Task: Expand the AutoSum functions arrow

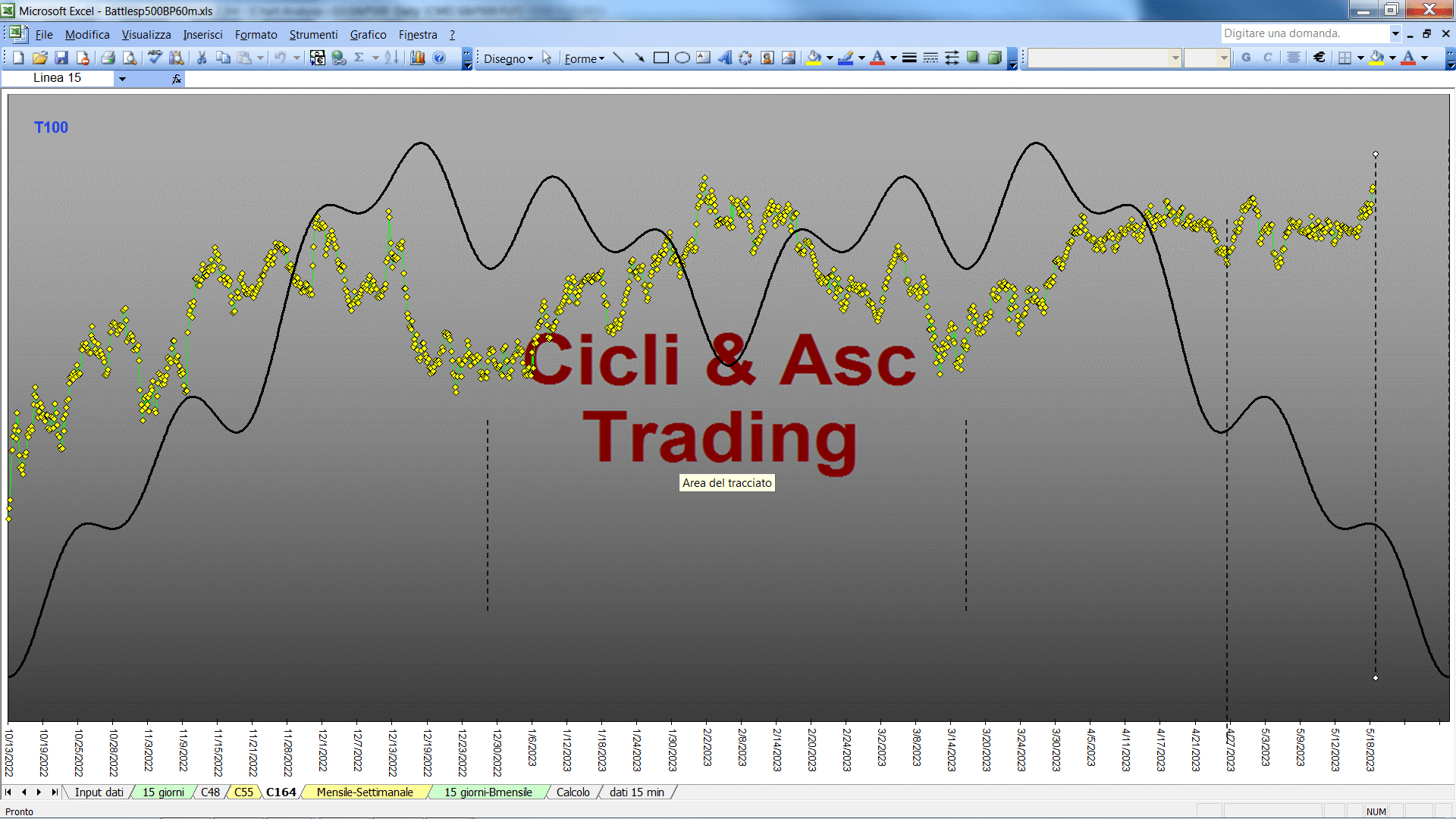Action: tap(375, 58)
